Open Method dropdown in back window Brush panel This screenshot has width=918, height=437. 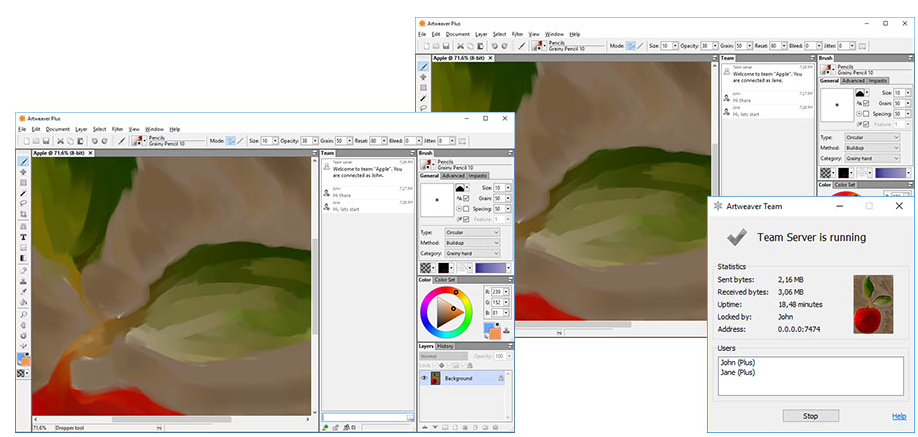click(x=872, y=148)
